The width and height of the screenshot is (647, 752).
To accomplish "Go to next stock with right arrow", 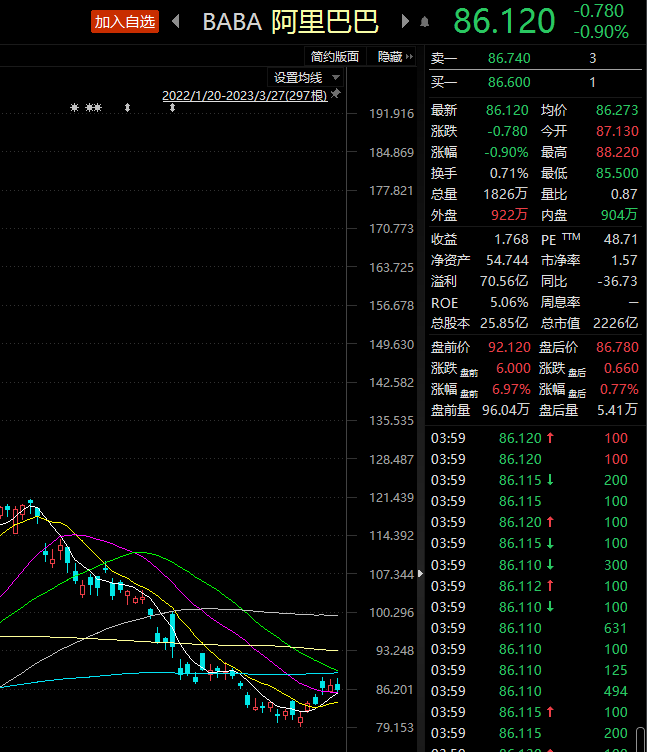I will pos(405,21).
